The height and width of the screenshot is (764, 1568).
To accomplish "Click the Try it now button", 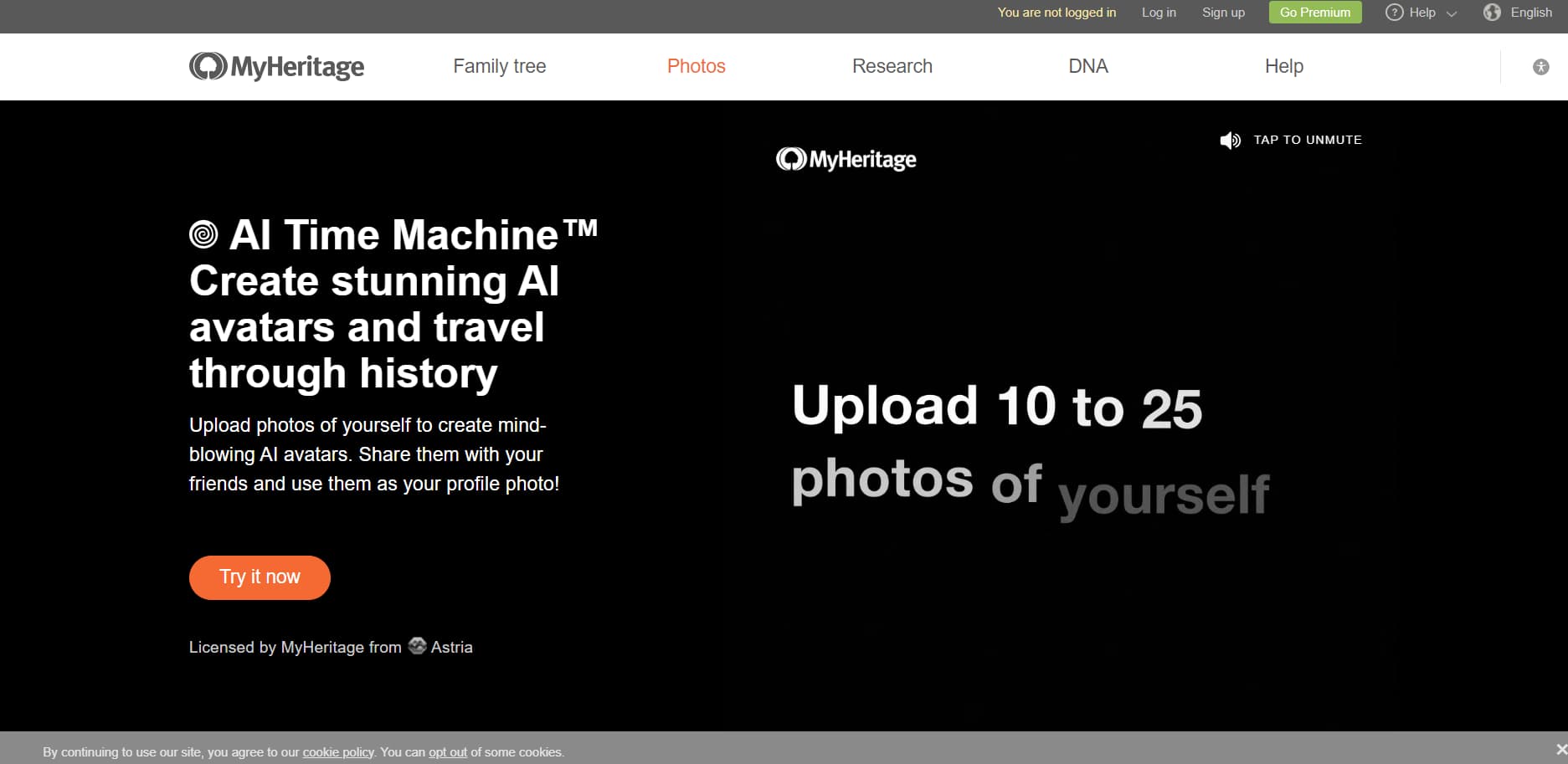I will click(259, 577).
